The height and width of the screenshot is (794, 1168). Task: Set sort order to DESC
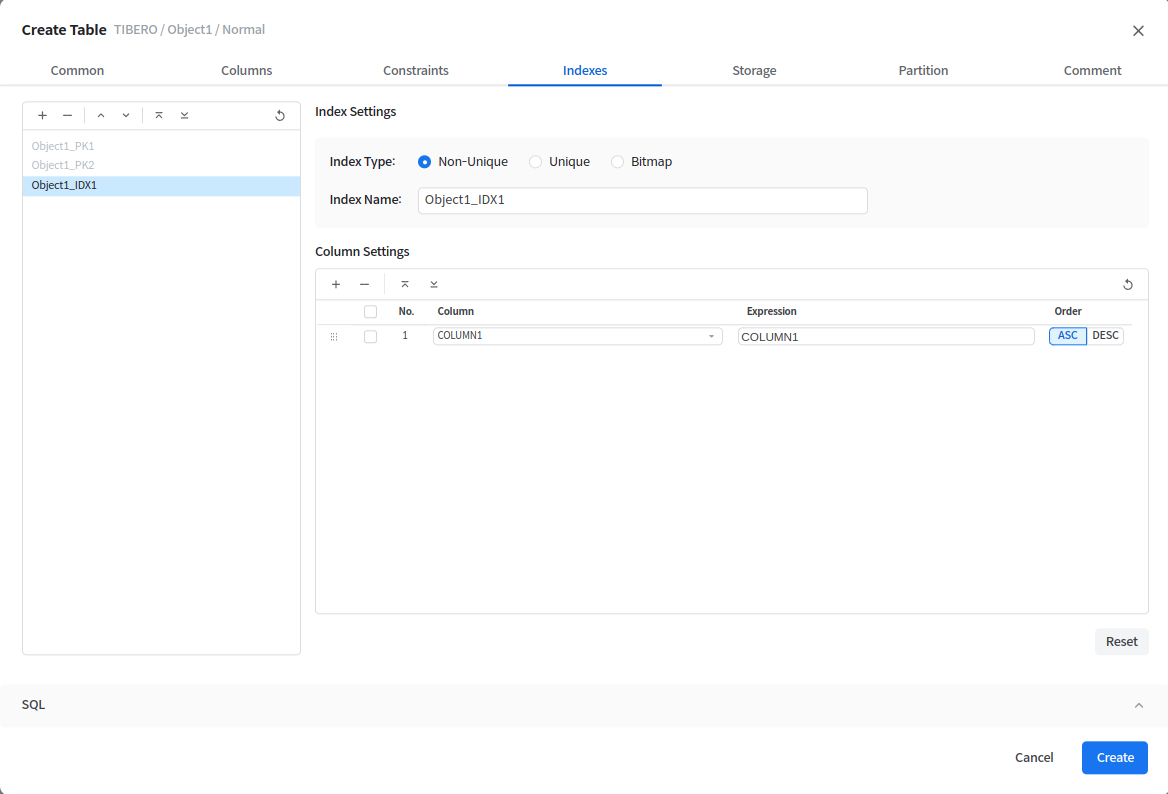pos(1105,336)
